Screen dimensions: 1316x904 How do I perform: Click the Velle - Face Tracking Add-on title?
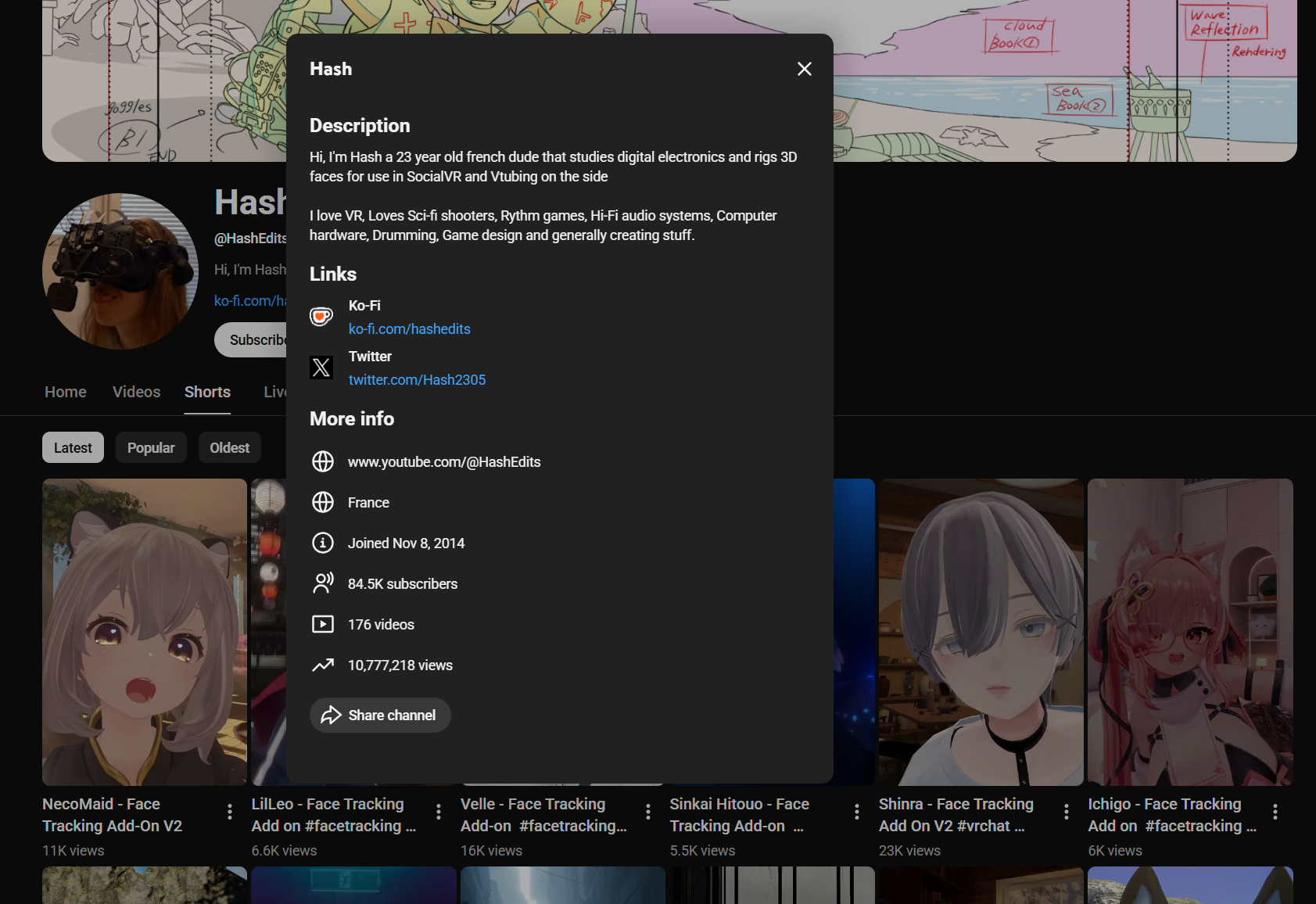click(x=543, y=815)
